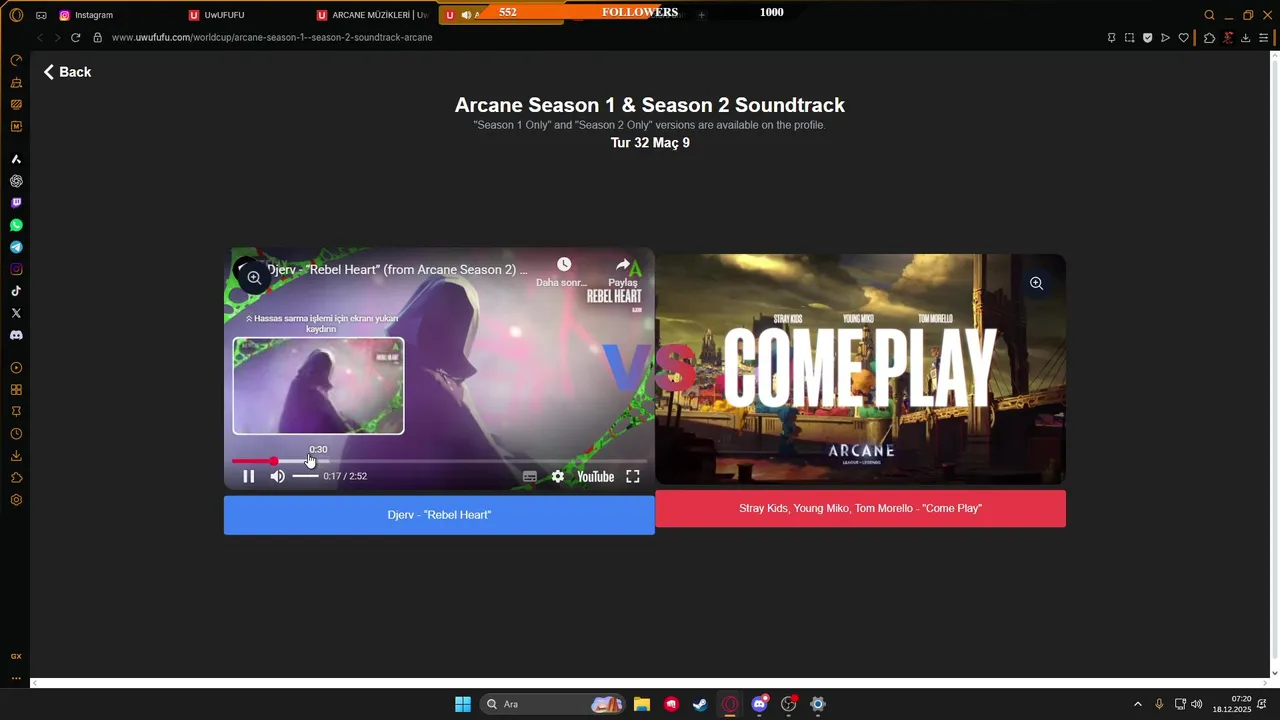Open WhatsApp in the sidebar
Image resolution: width=1280 pixels, height=720 pixels.
(16, 225)
